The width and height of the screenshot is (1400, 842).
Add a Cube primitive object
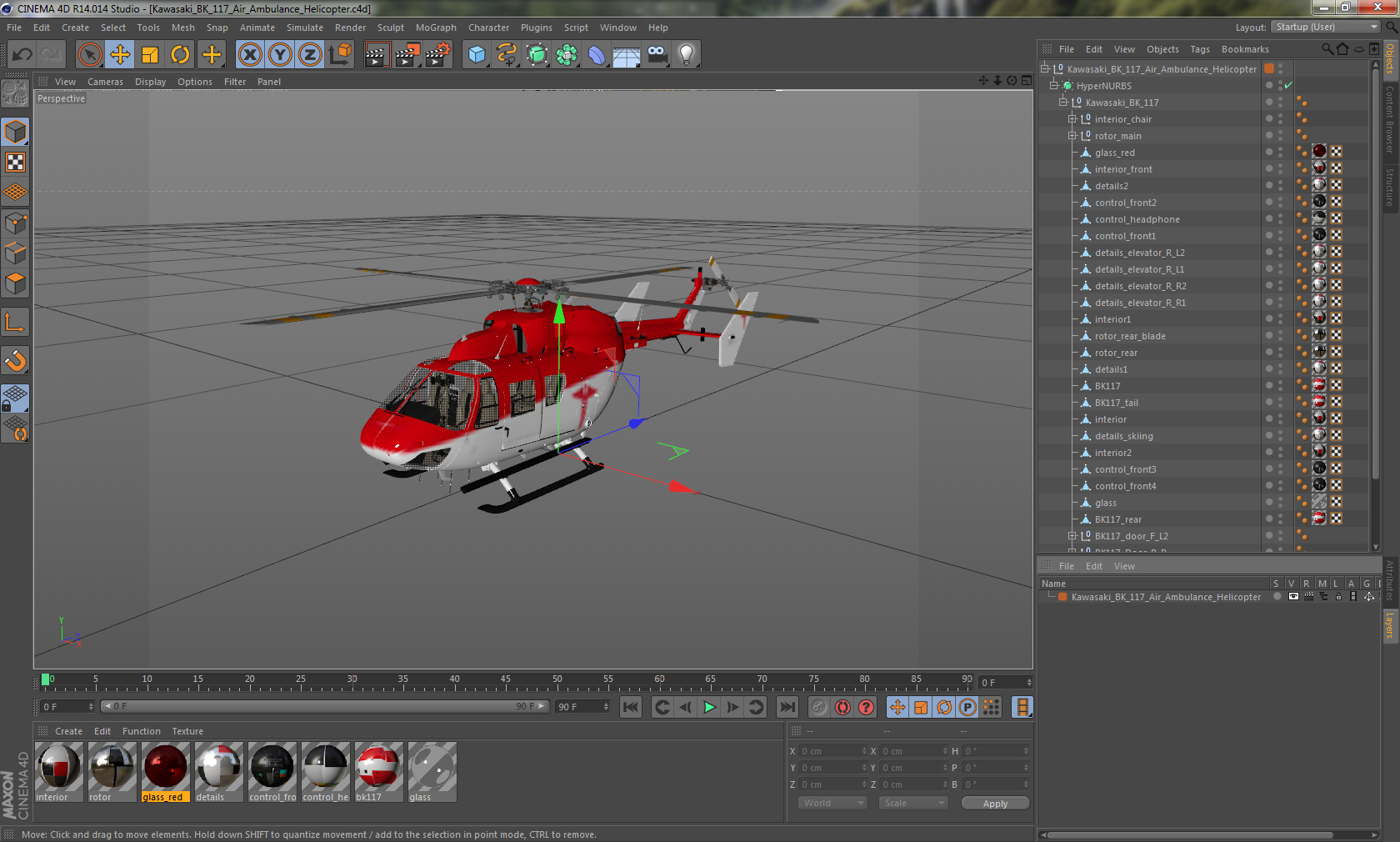tap(477, 55)
